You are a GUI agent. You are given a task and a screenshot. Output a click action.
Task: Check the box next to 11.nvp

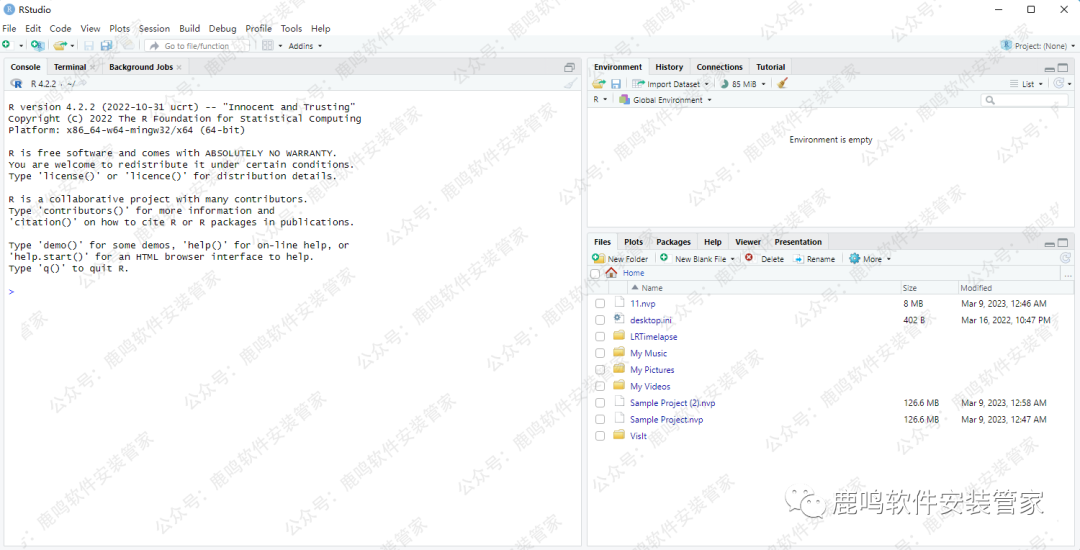600,303
